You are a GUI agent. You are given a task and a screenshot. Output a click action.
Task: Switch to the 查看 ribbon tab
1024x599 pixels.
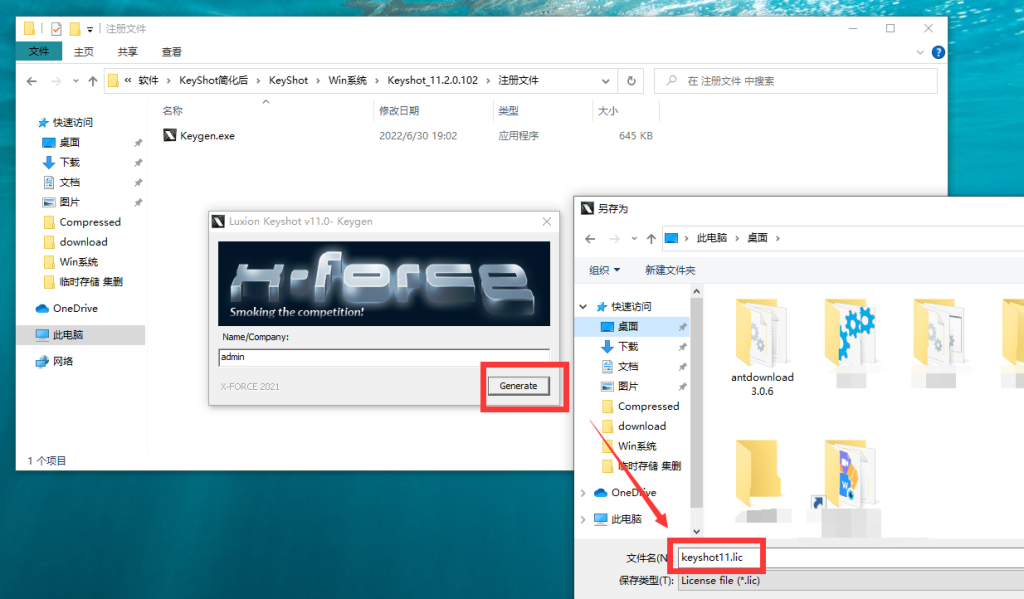coord(172,52)
